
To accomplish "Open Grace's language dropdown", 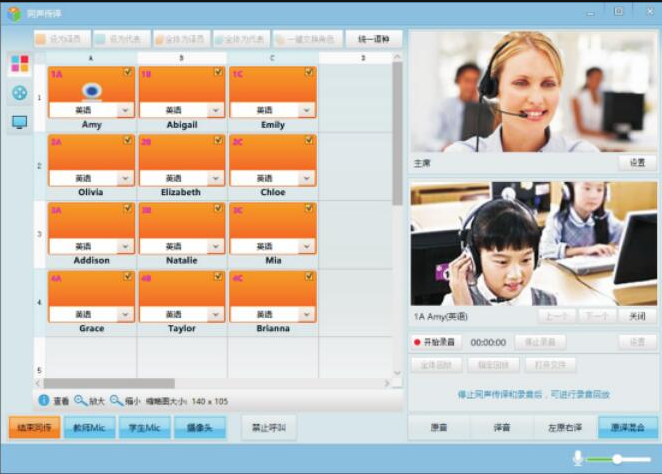I will tap(125, 314).
